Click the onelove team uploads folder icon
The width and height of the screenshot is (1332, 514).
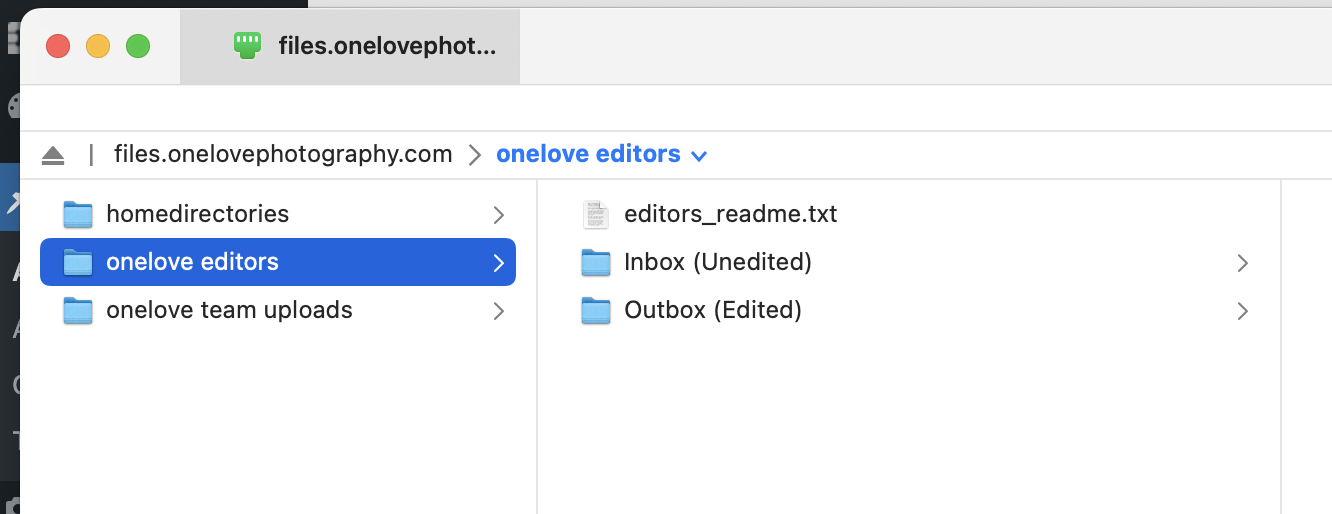78,310
